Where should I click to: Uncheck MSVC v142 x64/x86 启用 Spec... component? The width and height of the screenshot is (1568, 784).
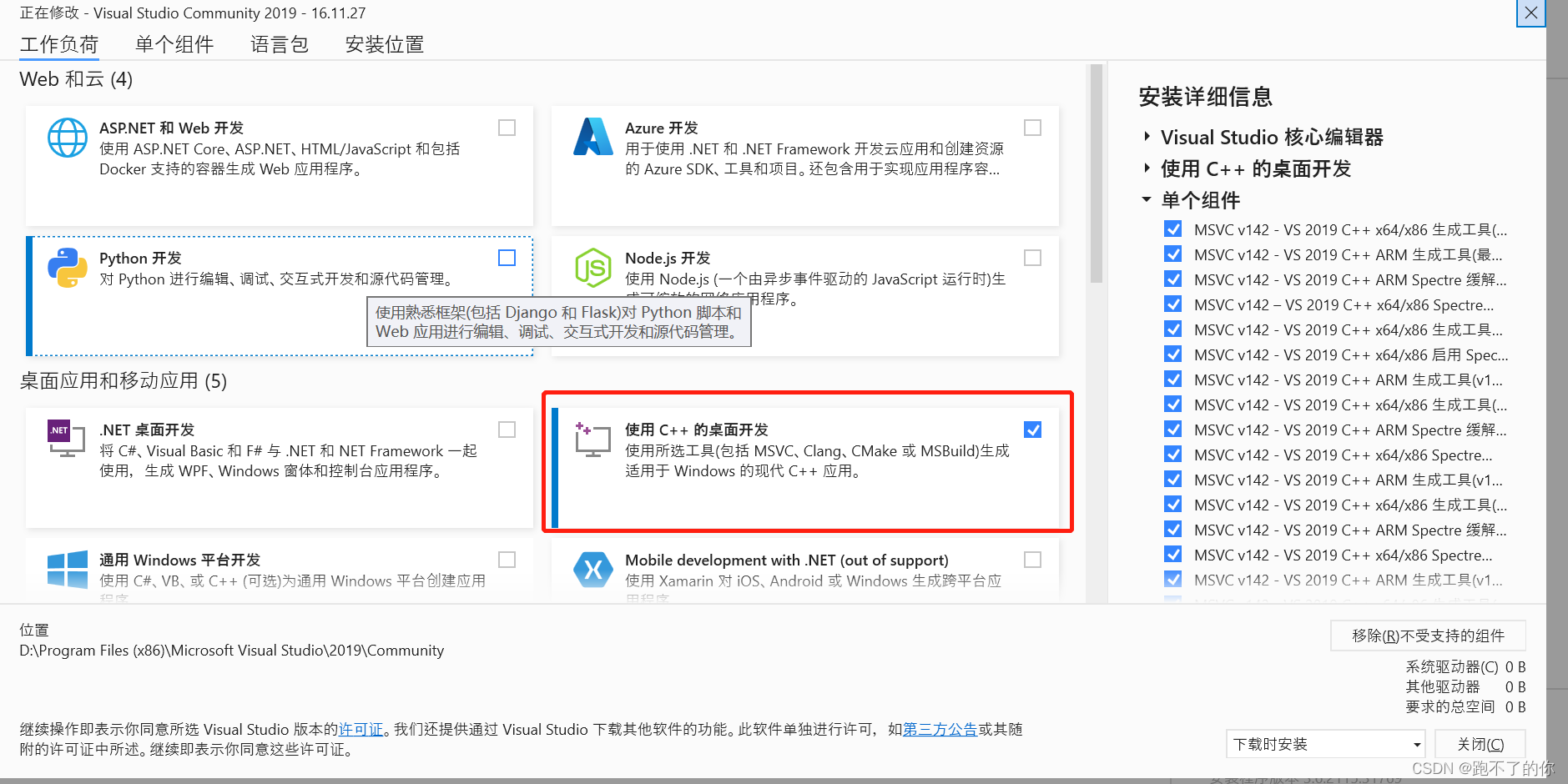[x=1173, y=354]
